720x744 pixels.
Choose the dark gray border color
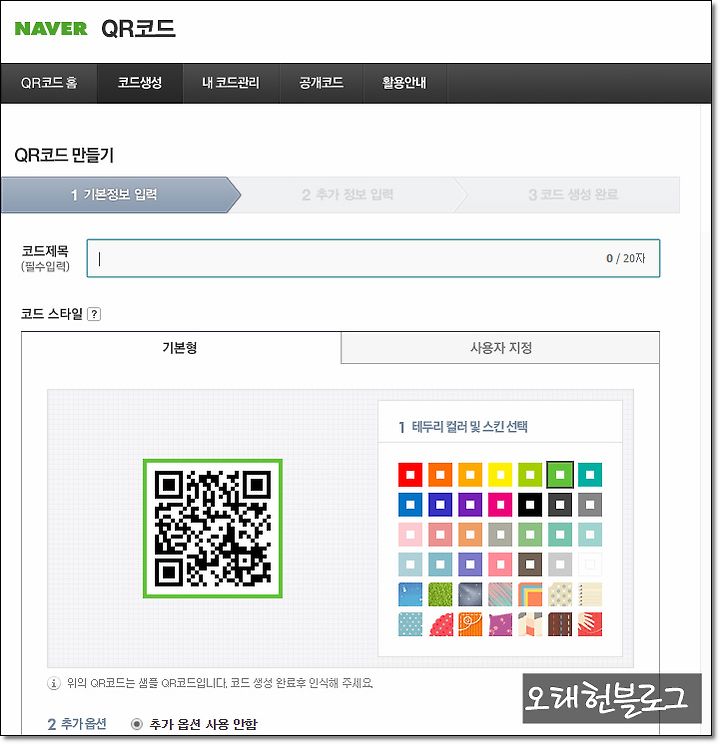click(560, 504)
